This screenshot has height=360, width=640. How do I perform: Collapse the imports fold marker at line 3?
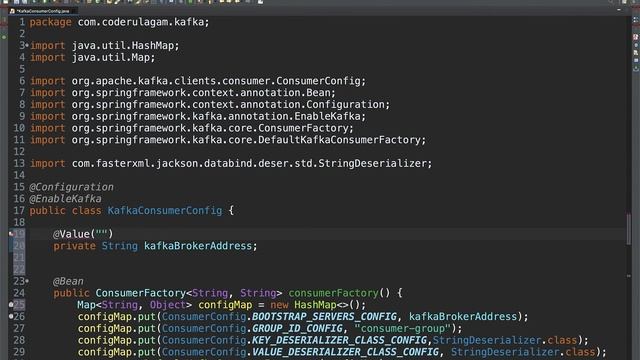coord(27,45)
